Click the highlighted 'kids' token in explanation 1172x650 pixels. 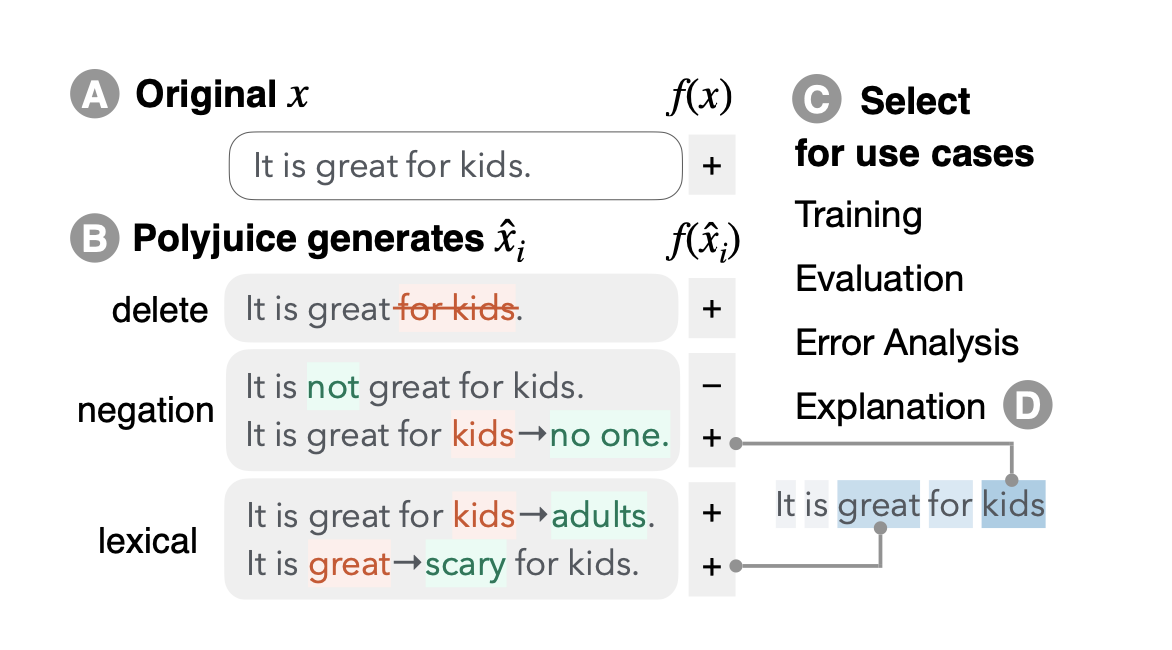1013,505
